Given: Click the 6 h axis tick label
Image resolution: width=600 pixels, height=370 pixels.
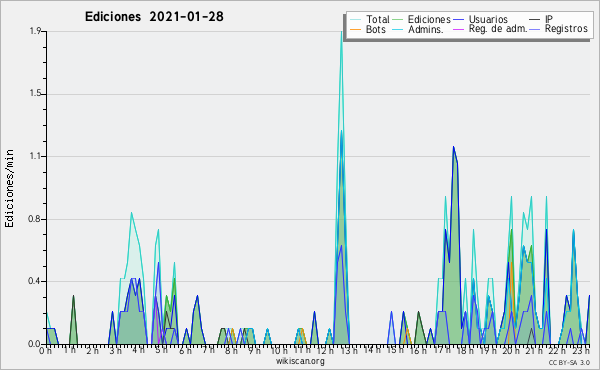Looking at the screenshot, I should pyautogui.click(x=185, y=350).
